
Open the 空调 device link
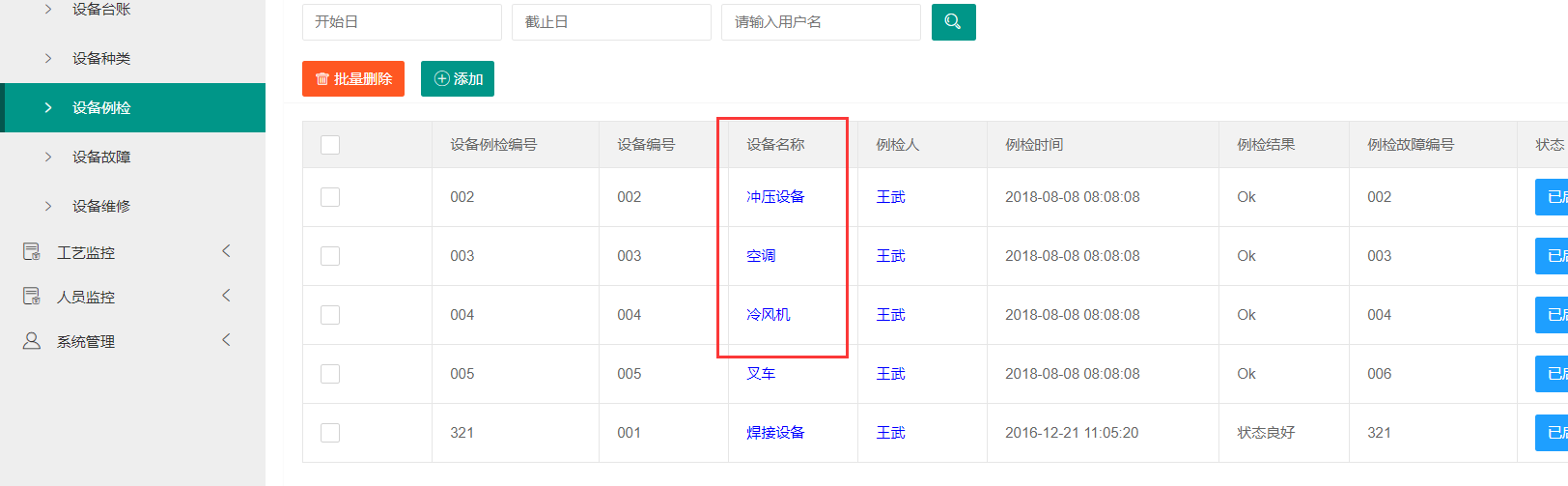click(x=761, y=256)
